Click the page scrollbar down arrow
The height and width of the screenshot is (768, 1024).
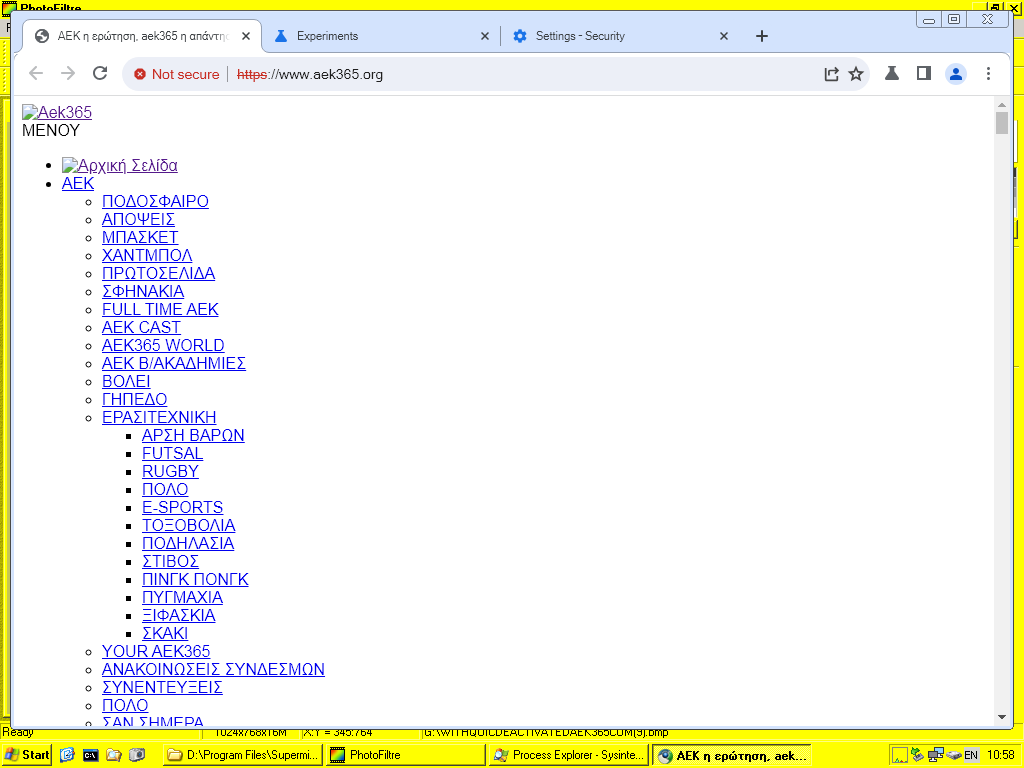pos(1002,717)
